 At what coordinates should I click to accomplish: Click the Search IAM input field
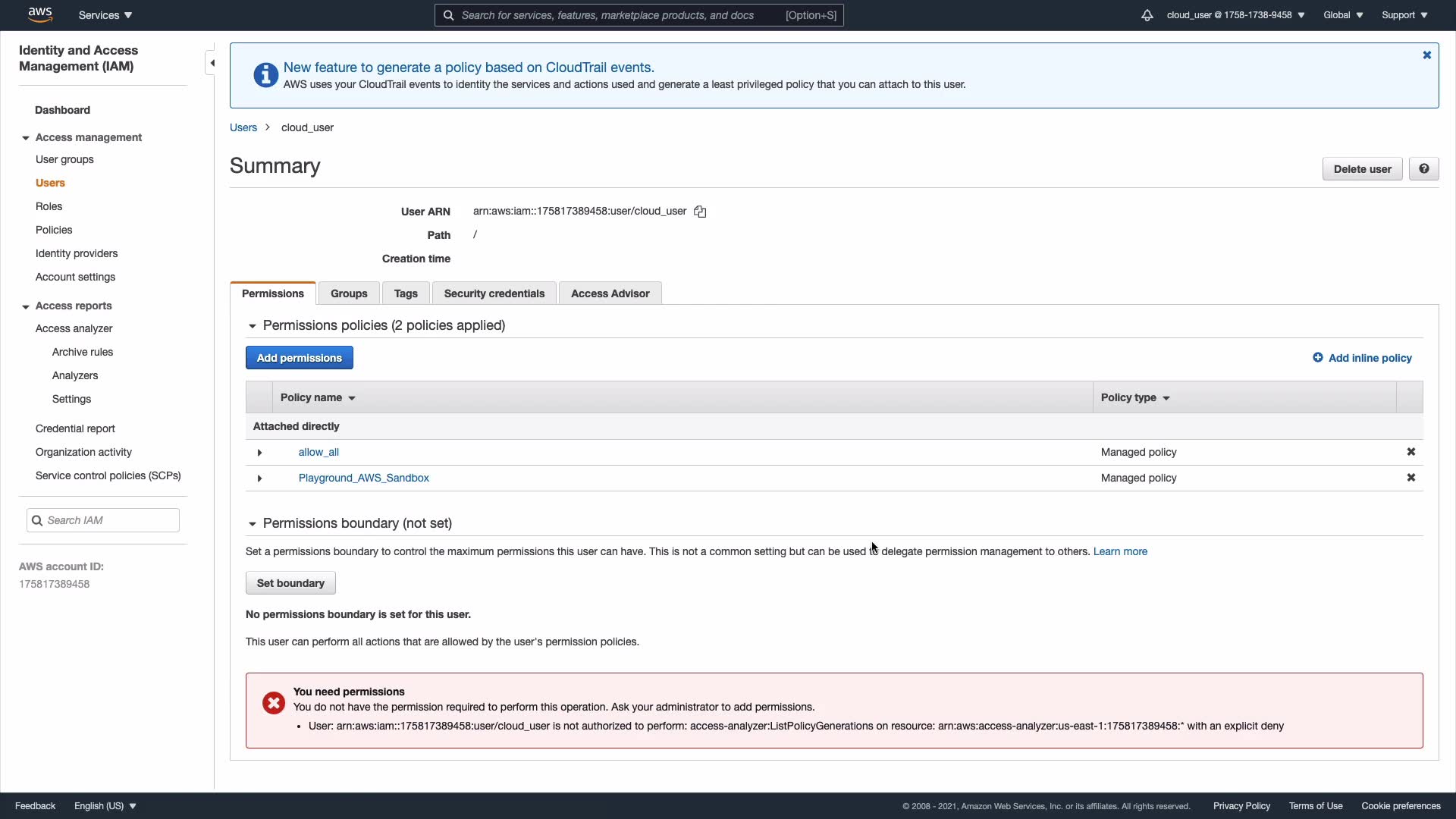click(x=110, y=520)
